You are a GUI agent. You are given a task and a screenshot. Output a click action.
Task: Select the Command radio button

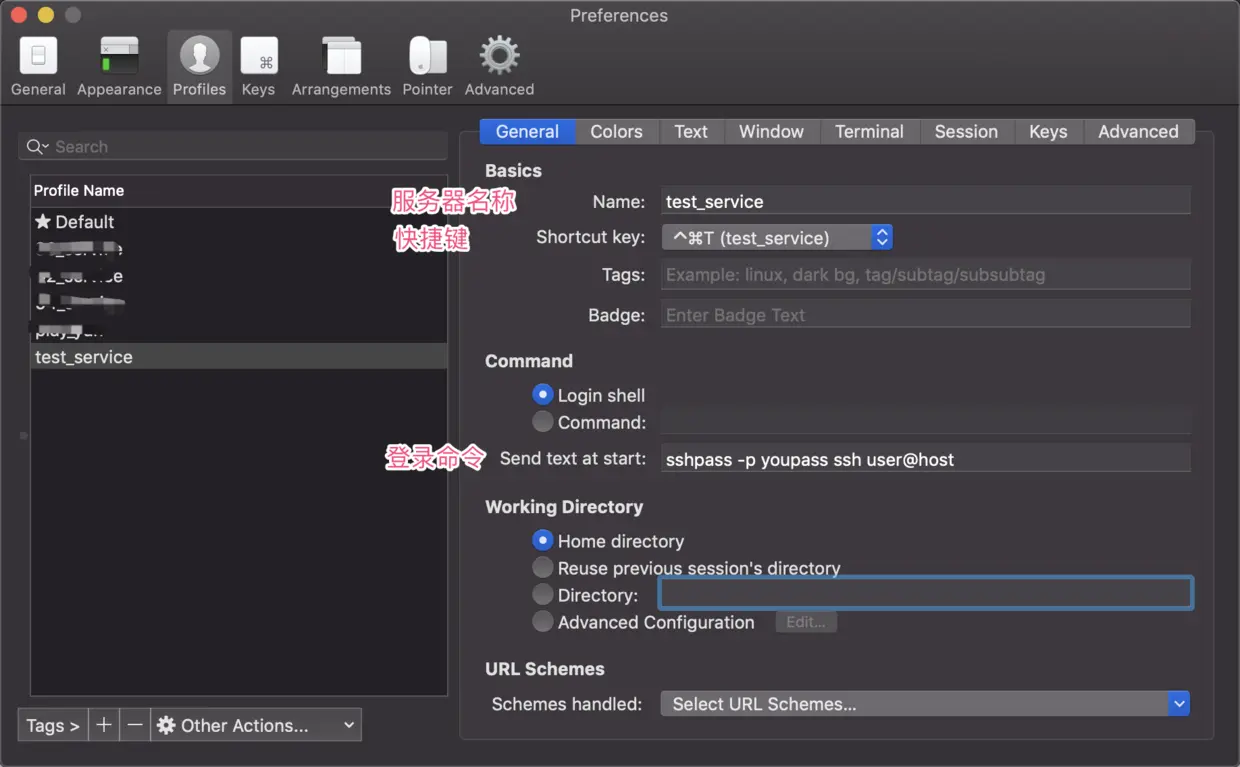pyautogui.click(x=543, y=422)
